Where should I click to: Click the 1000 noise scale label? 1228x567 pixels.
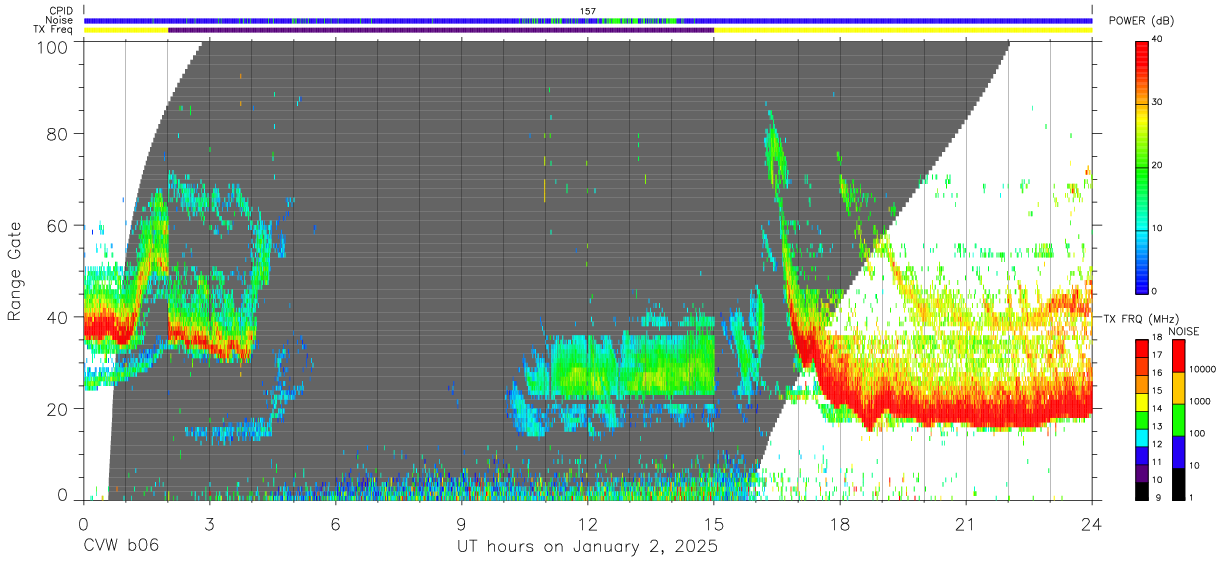(1200, 401)
